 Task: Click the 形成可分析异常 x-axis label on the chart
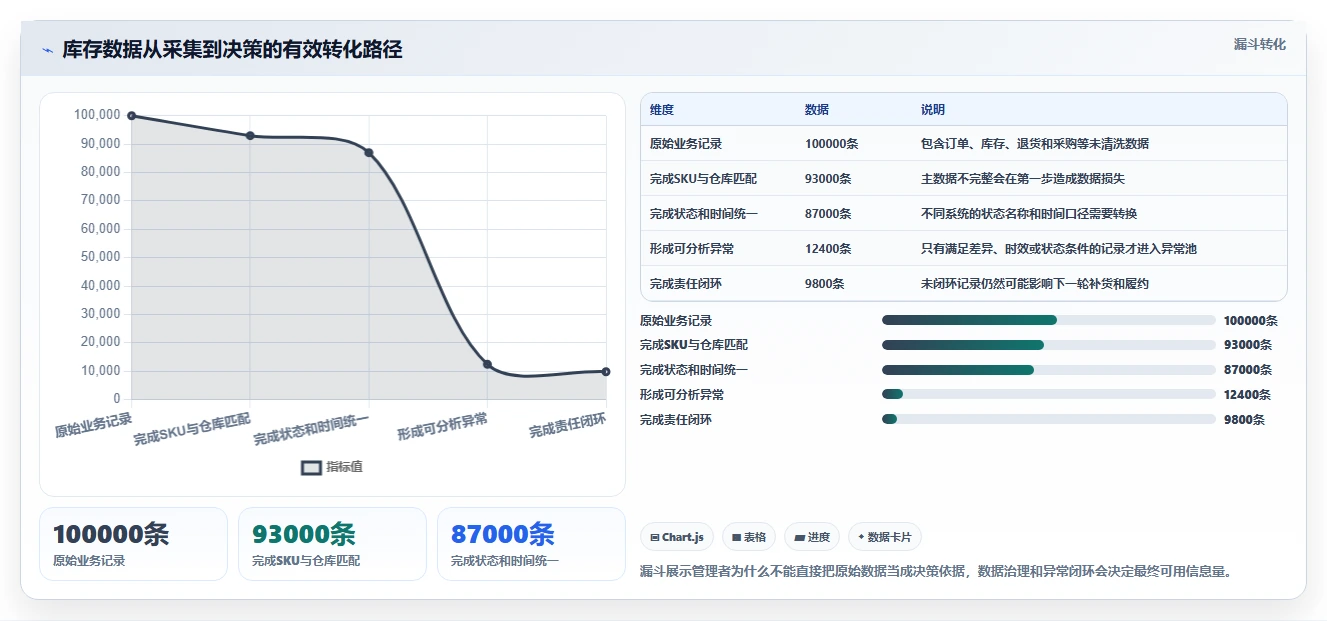442,426
